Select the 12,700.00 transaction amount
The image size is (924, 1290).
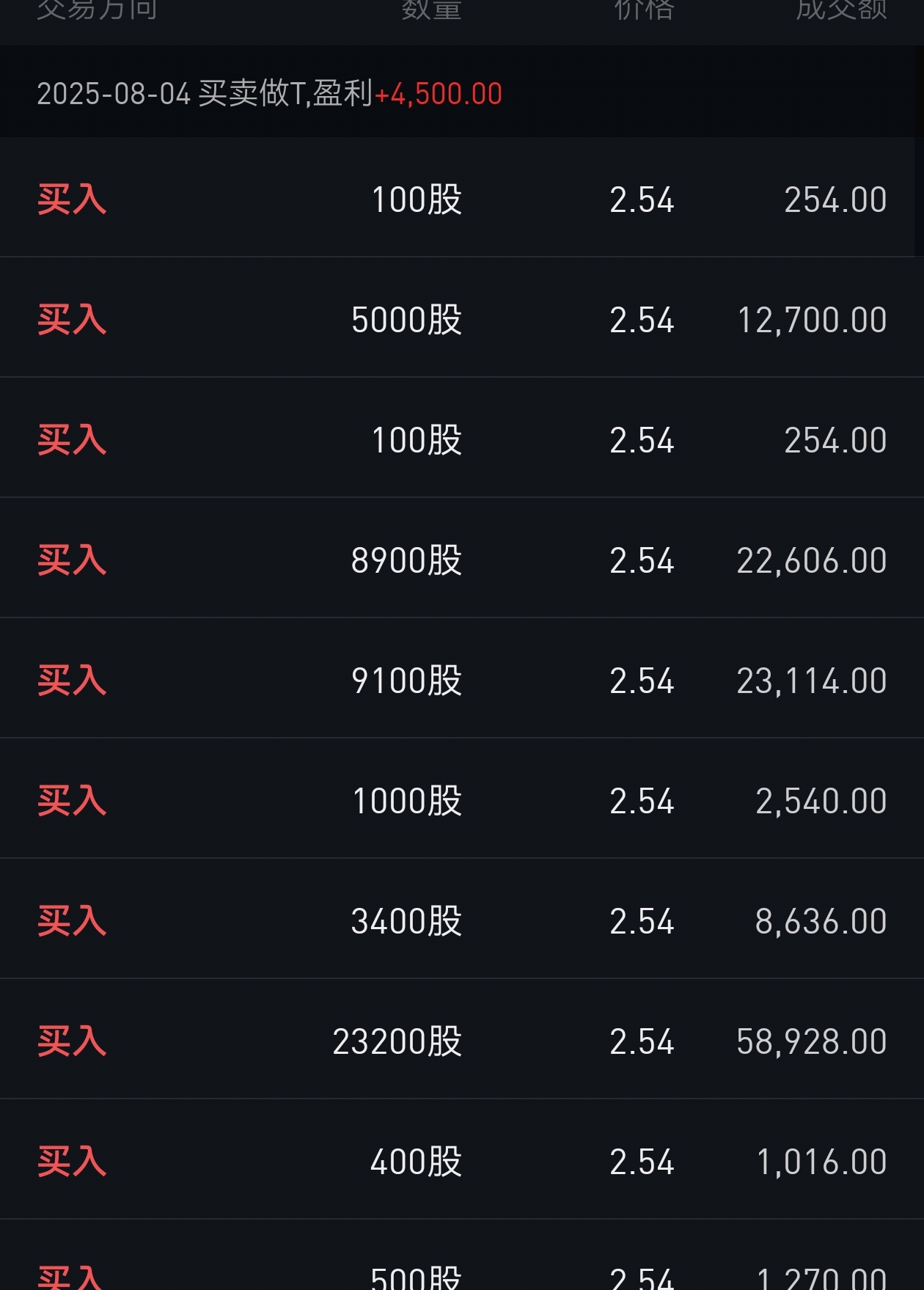click(x=812, y=320)
